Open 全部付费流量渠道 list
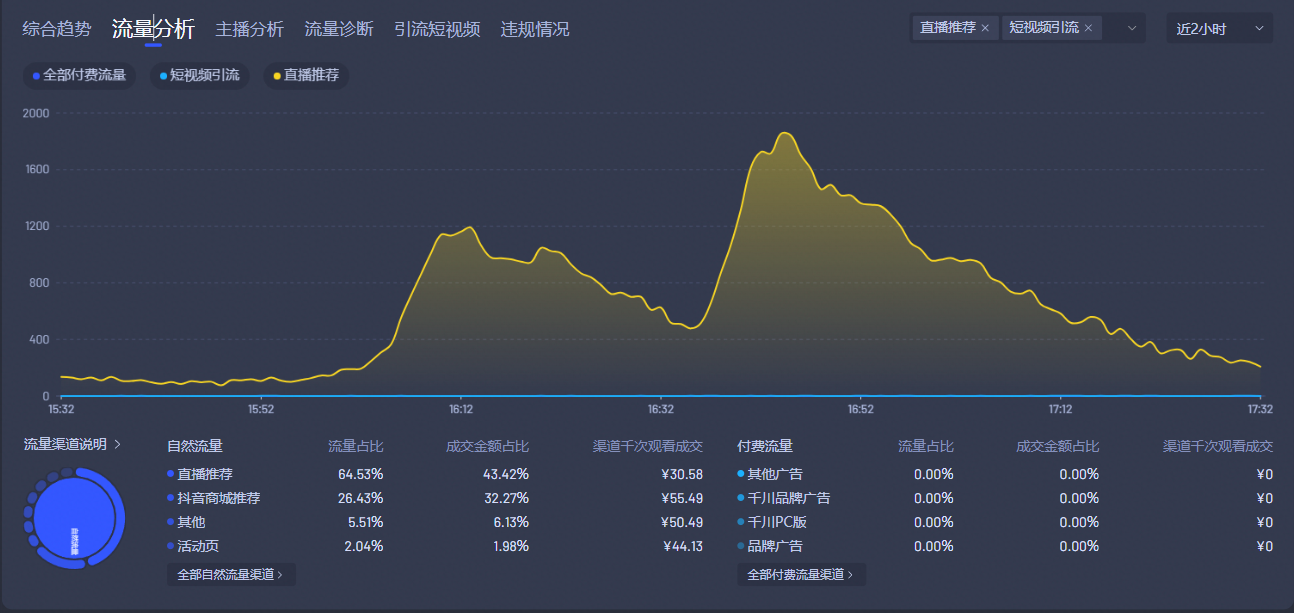This screenshot has width=1294, height=613. coord(801,574)
